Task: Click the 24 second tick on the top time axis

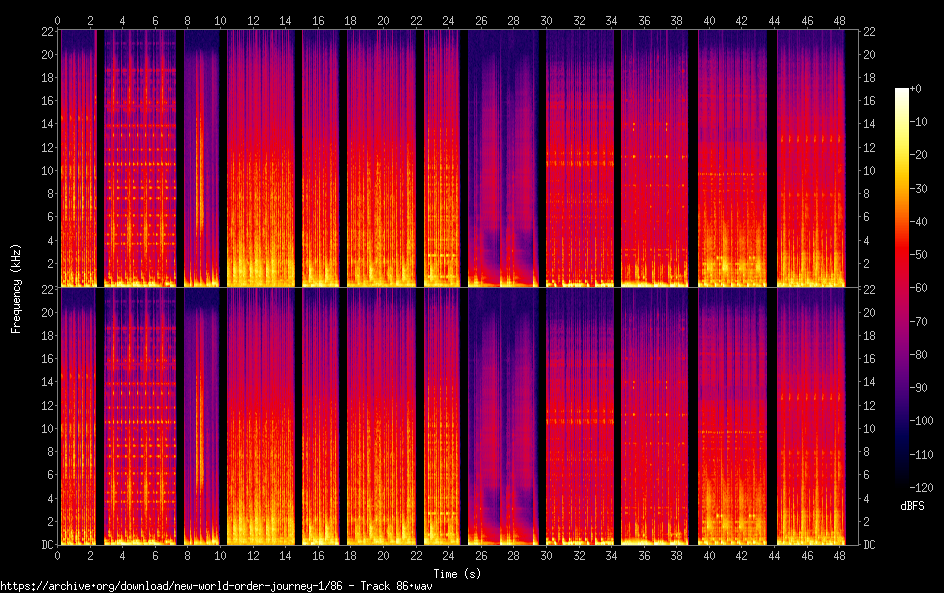Action: 449,20
